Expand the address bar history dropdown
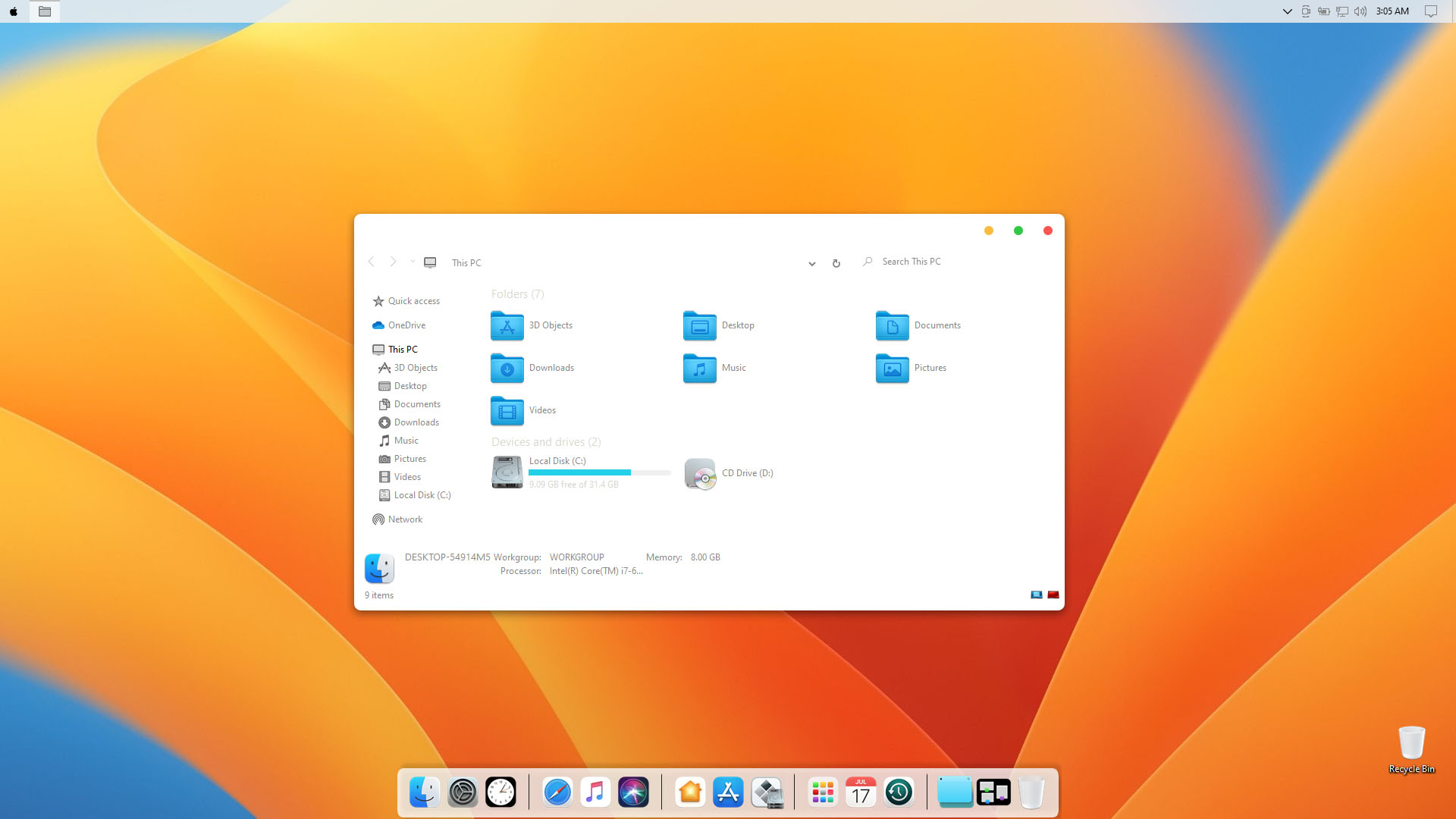 tap(811, 264)
